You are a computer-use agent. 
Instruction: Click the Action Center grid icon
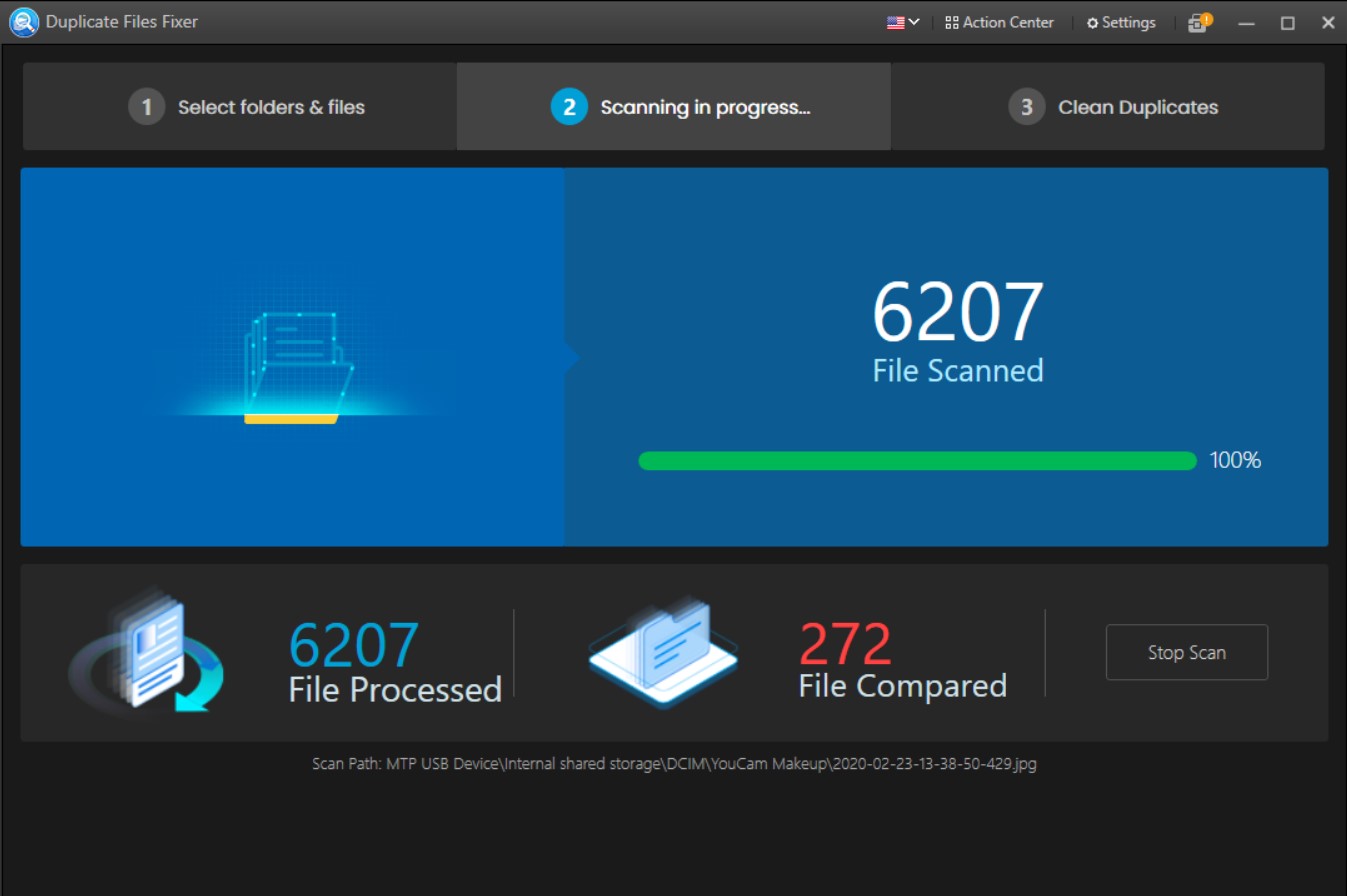tap(951, 22)
